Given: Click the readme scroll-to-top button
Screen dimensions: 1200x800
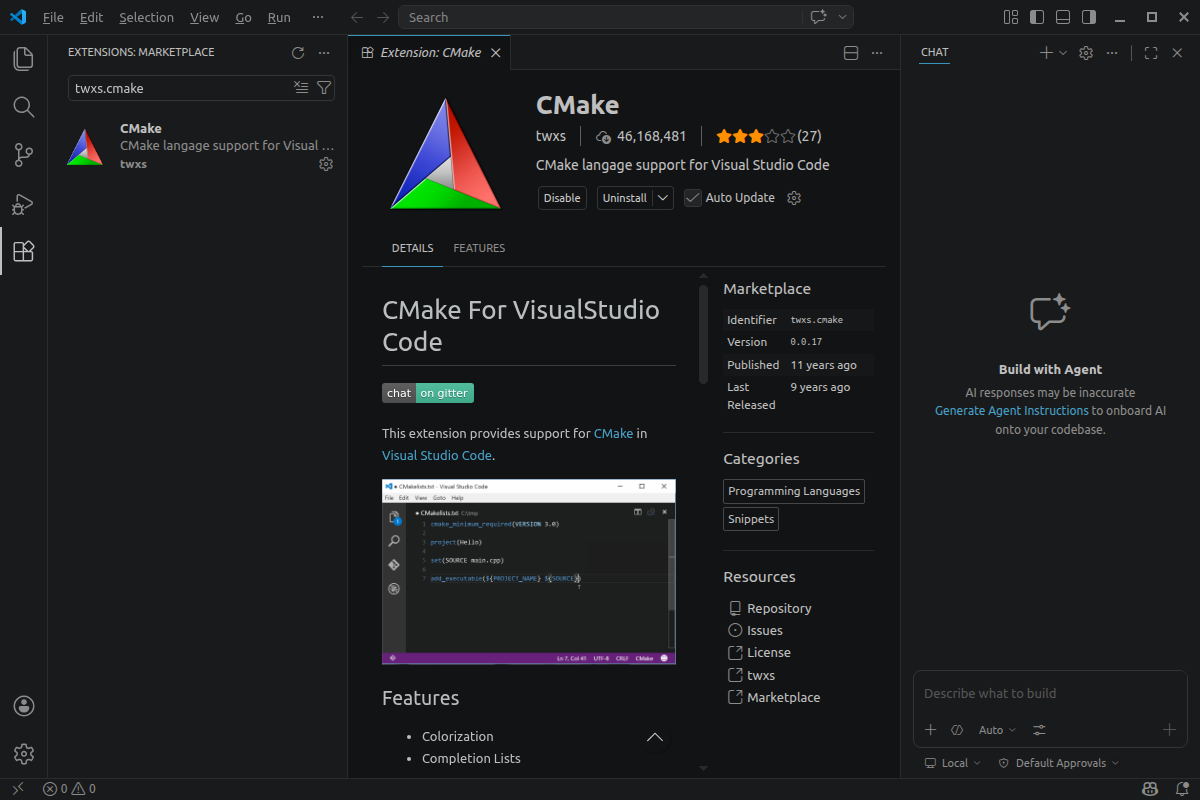Looking at the screenshot, I should pos(655,738).
